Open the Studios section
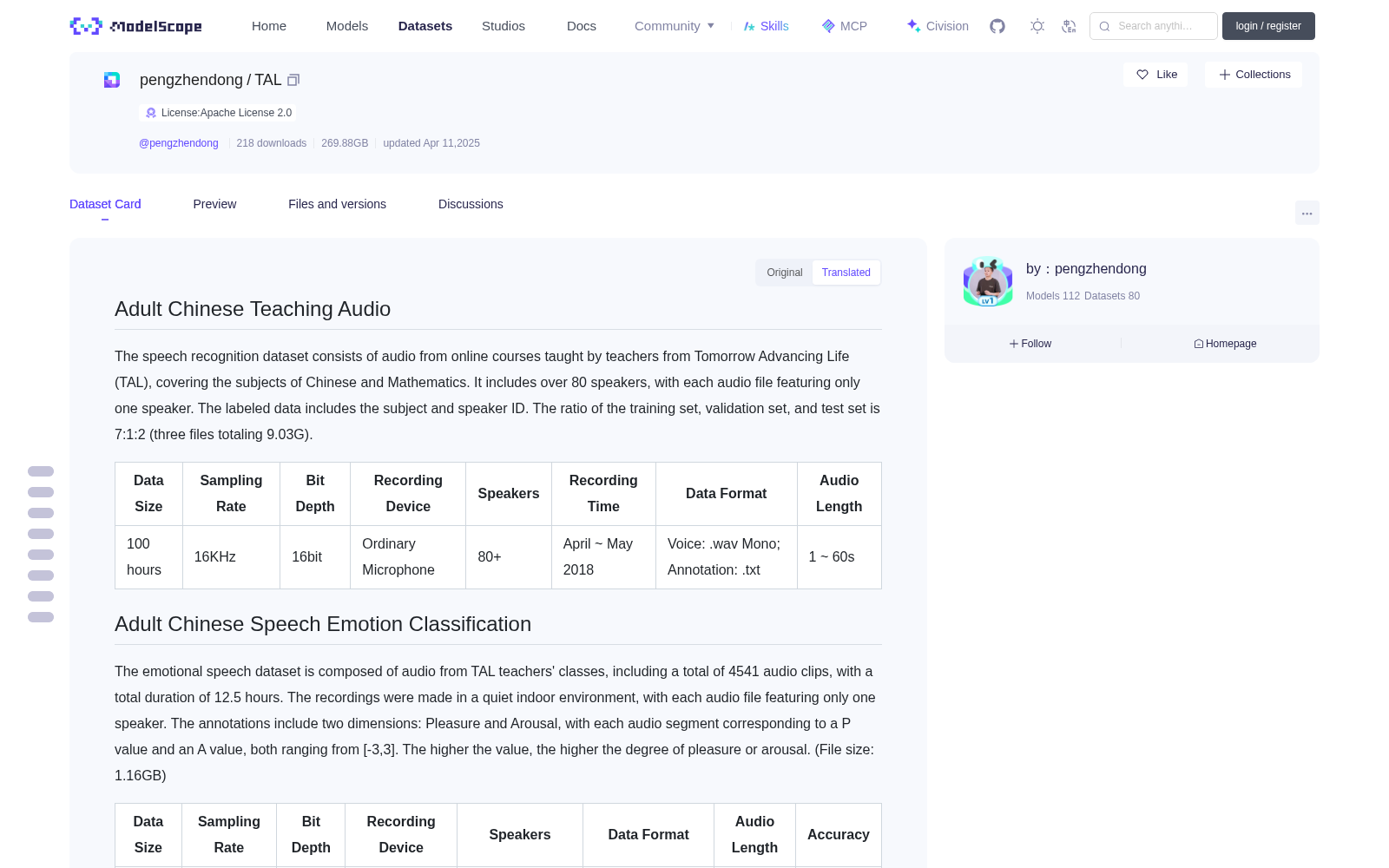Viewport: 1389px width, 868px height. point(504,26)
